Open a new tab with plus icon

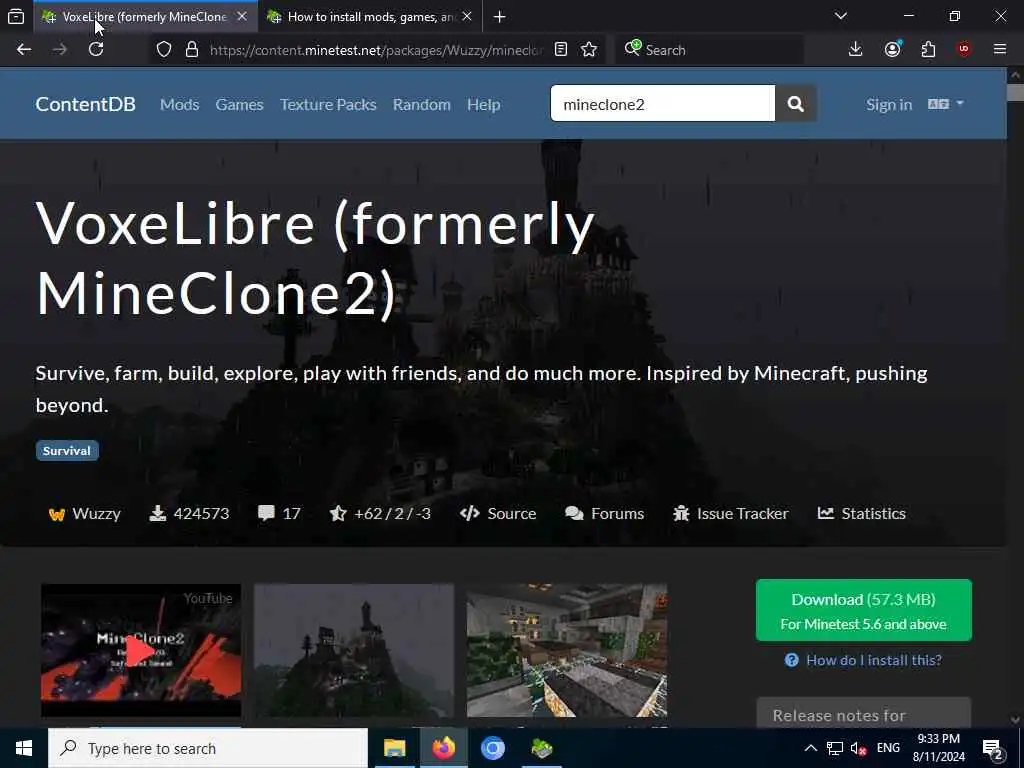coord(500,17)
